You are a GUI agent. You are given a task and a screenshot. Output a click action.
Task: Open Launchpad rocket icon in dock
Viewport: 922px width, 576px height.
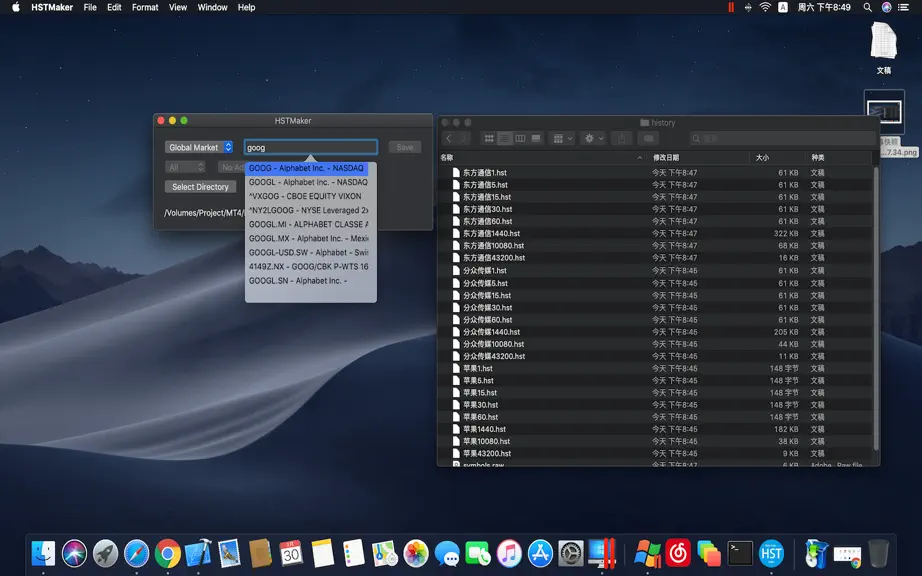pos(105,554)
